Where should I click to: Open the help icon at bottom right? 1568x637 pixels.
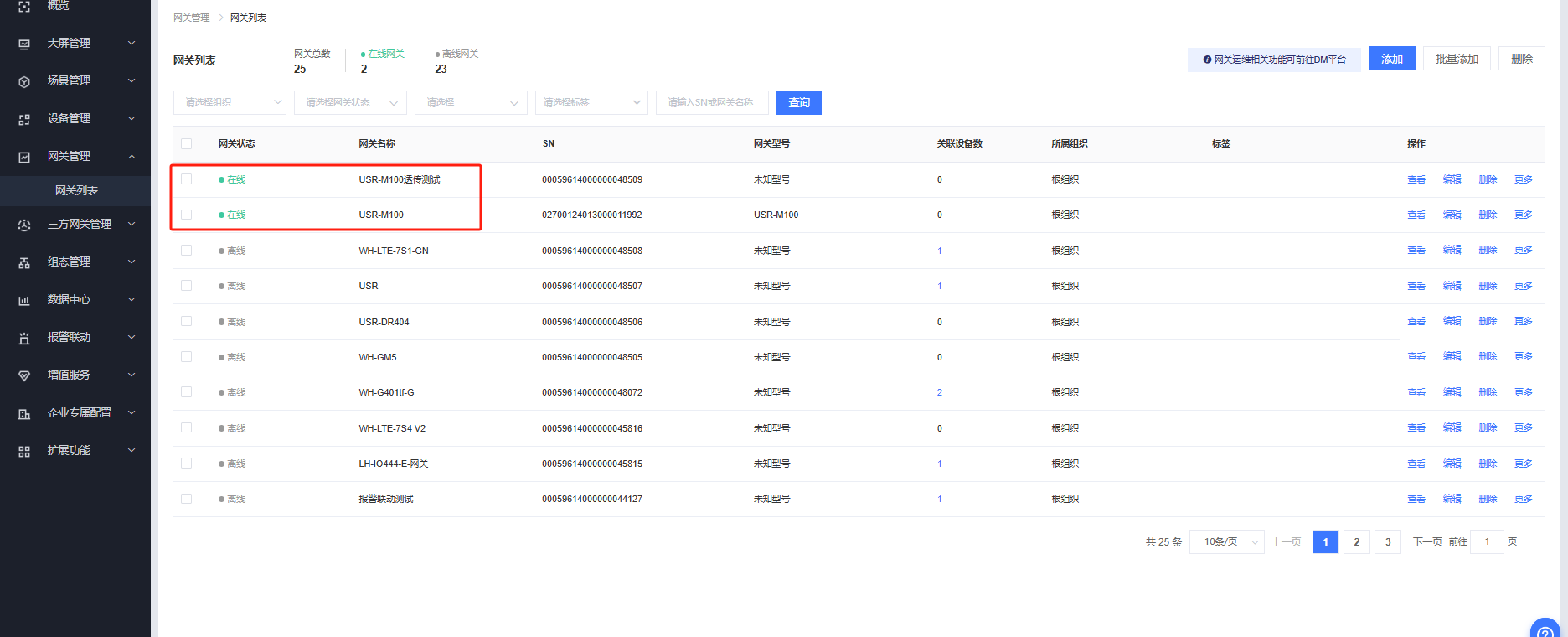[x=1545, y=629]
